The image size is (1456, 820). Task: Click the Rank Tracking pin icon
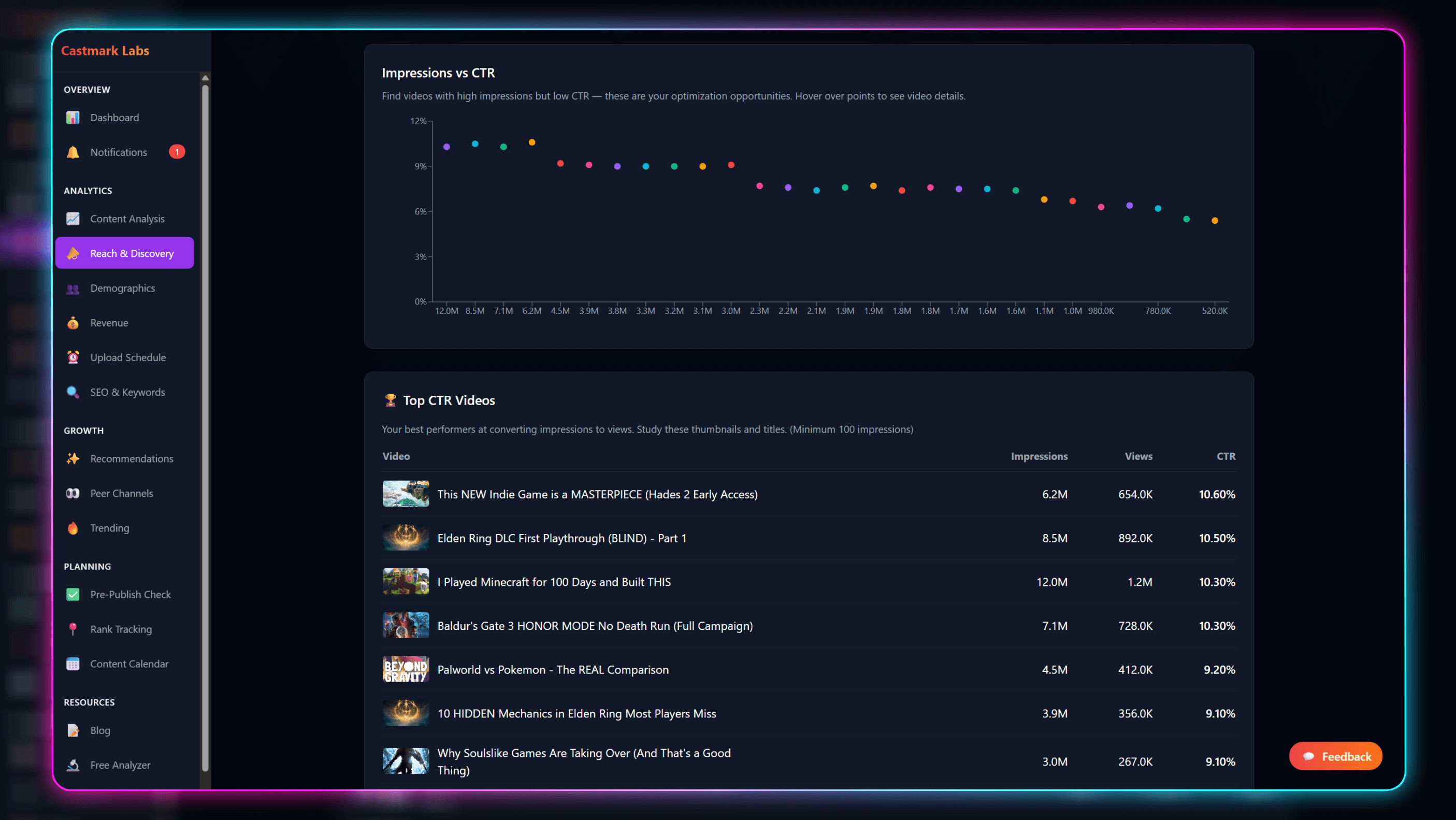pyautogui.click(x=73, y=629)
